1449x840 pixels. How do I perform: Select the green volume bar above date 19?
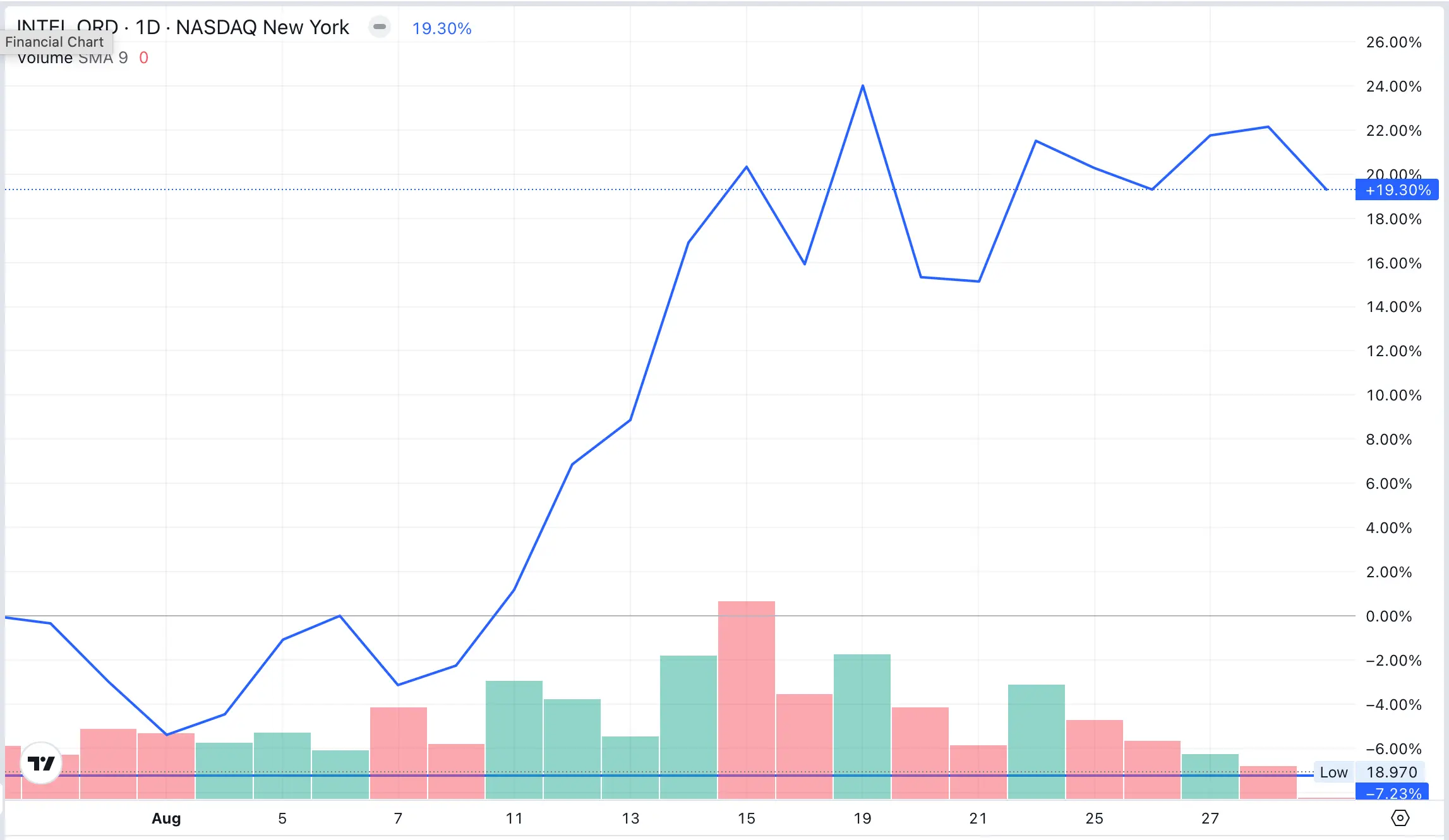click(862, 726)
